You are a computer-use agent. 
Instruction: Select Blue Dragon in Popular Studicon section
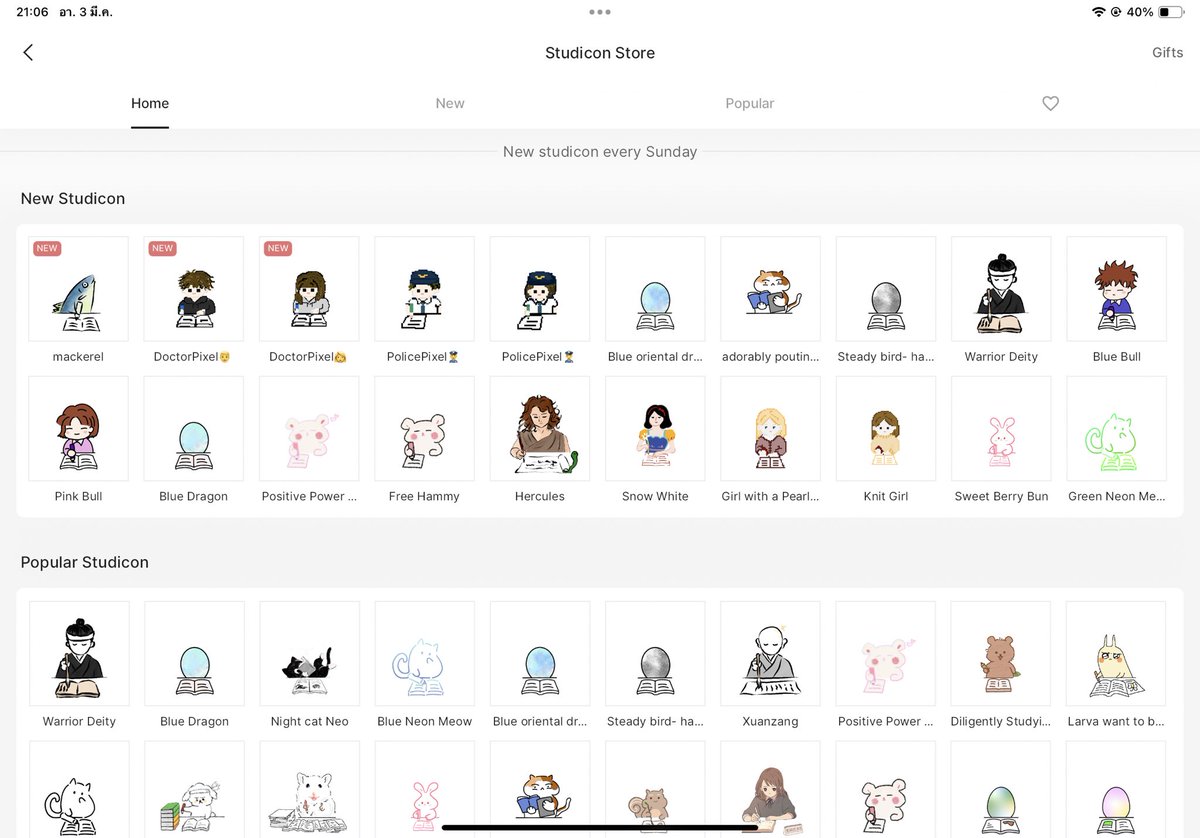194,654
